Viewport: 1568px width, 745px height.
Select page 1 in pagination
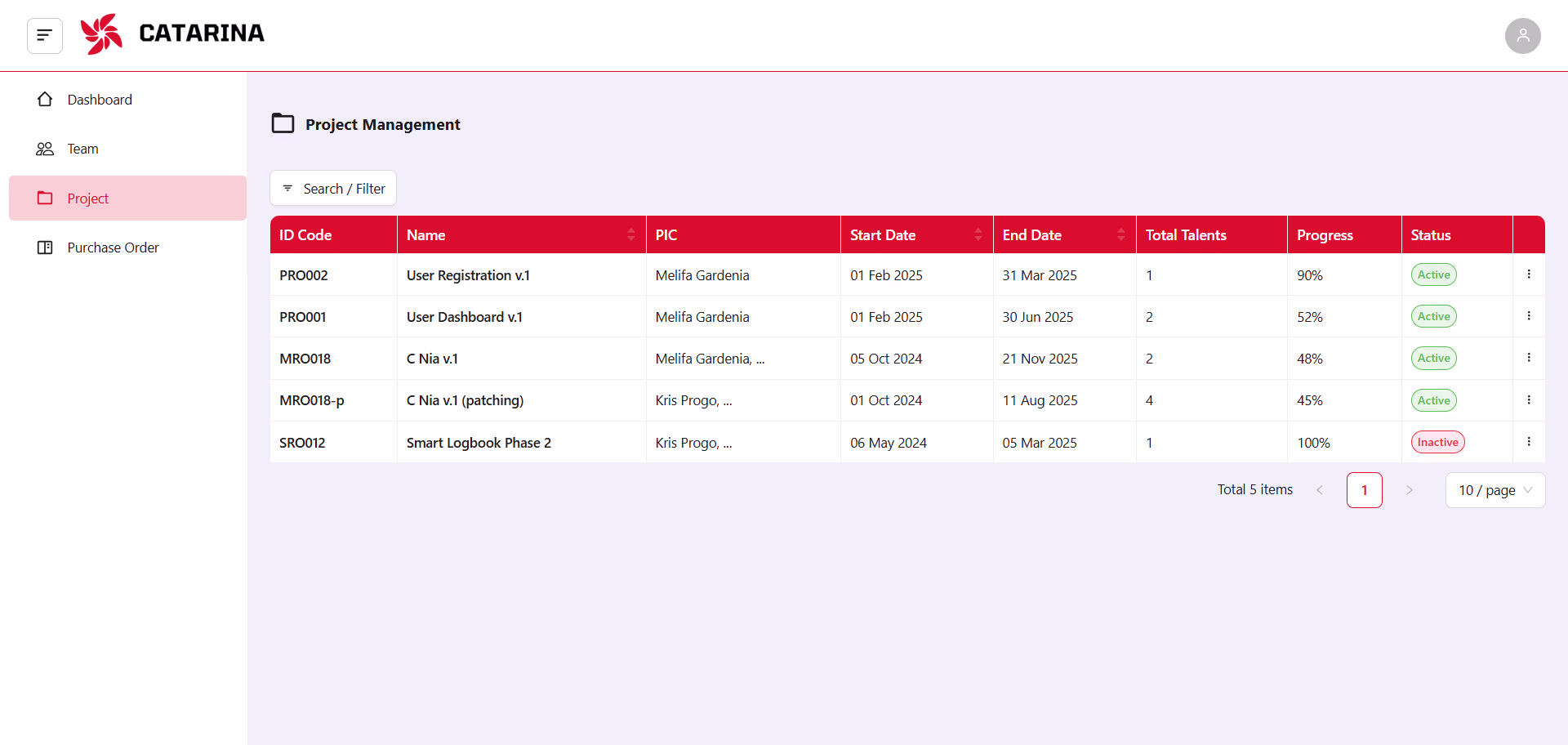[1364, 490]
